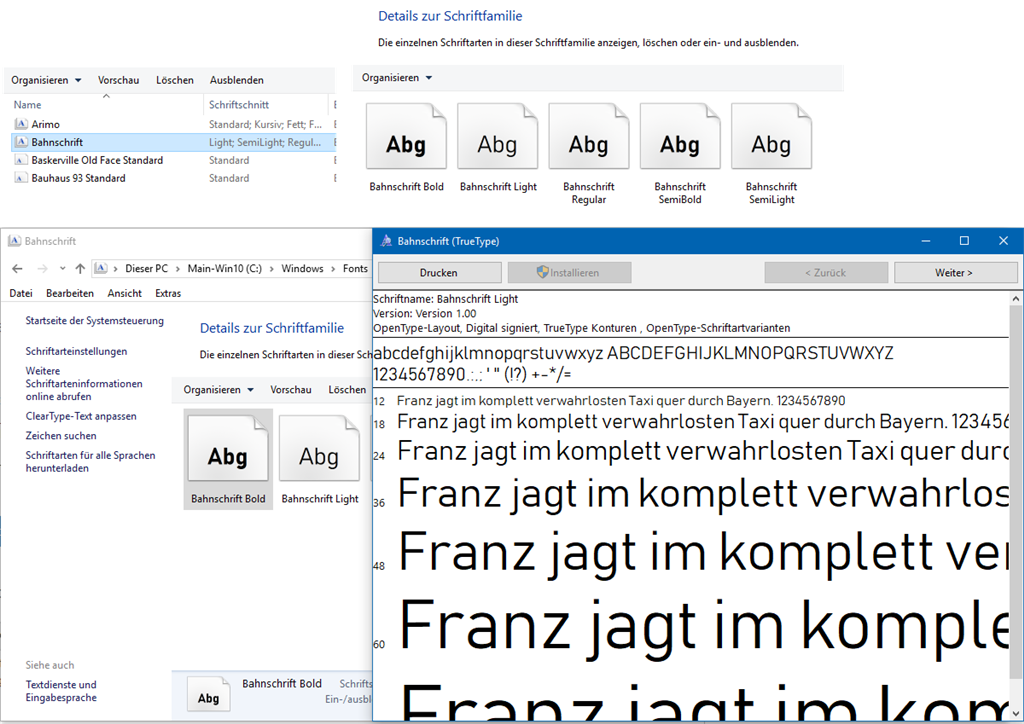Select Baskerville Old Face Standard row
This screenshot has width=1024, height=724.
[172, 160]
